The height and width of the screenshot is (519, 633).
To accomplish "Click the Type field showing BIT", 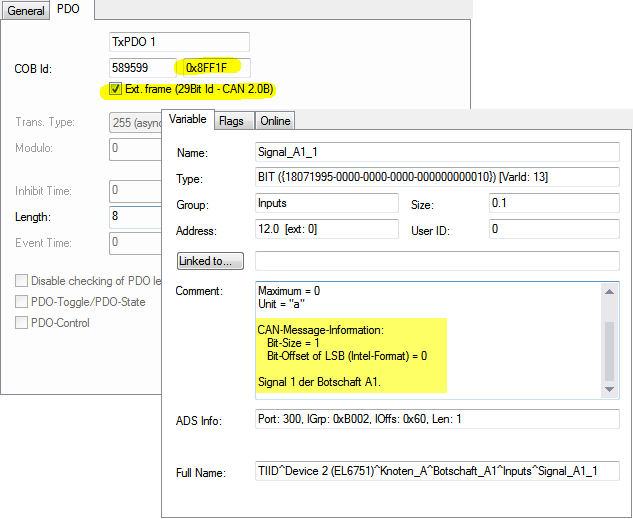I will pyautogui.click(x=437, y=177).
